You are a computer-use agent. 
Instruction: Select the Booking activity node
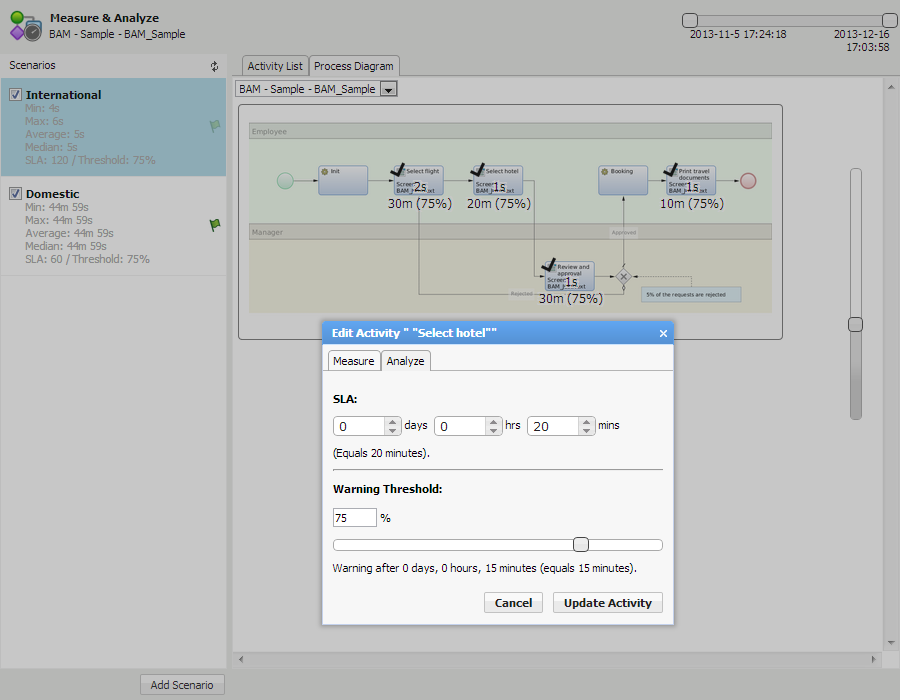click(623, 180)
